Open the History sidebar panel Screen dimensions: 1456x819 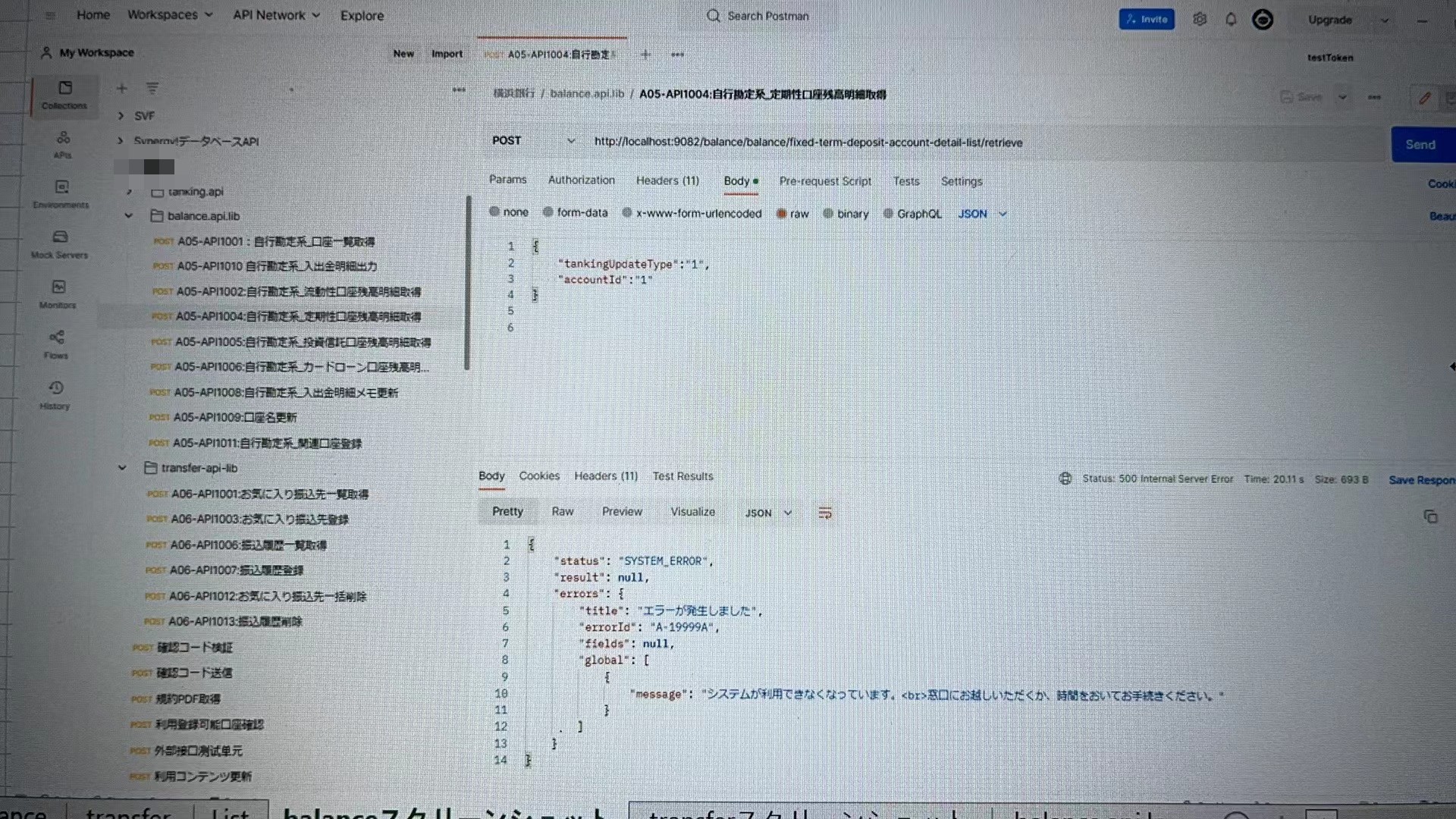click(x=55, y=394)
